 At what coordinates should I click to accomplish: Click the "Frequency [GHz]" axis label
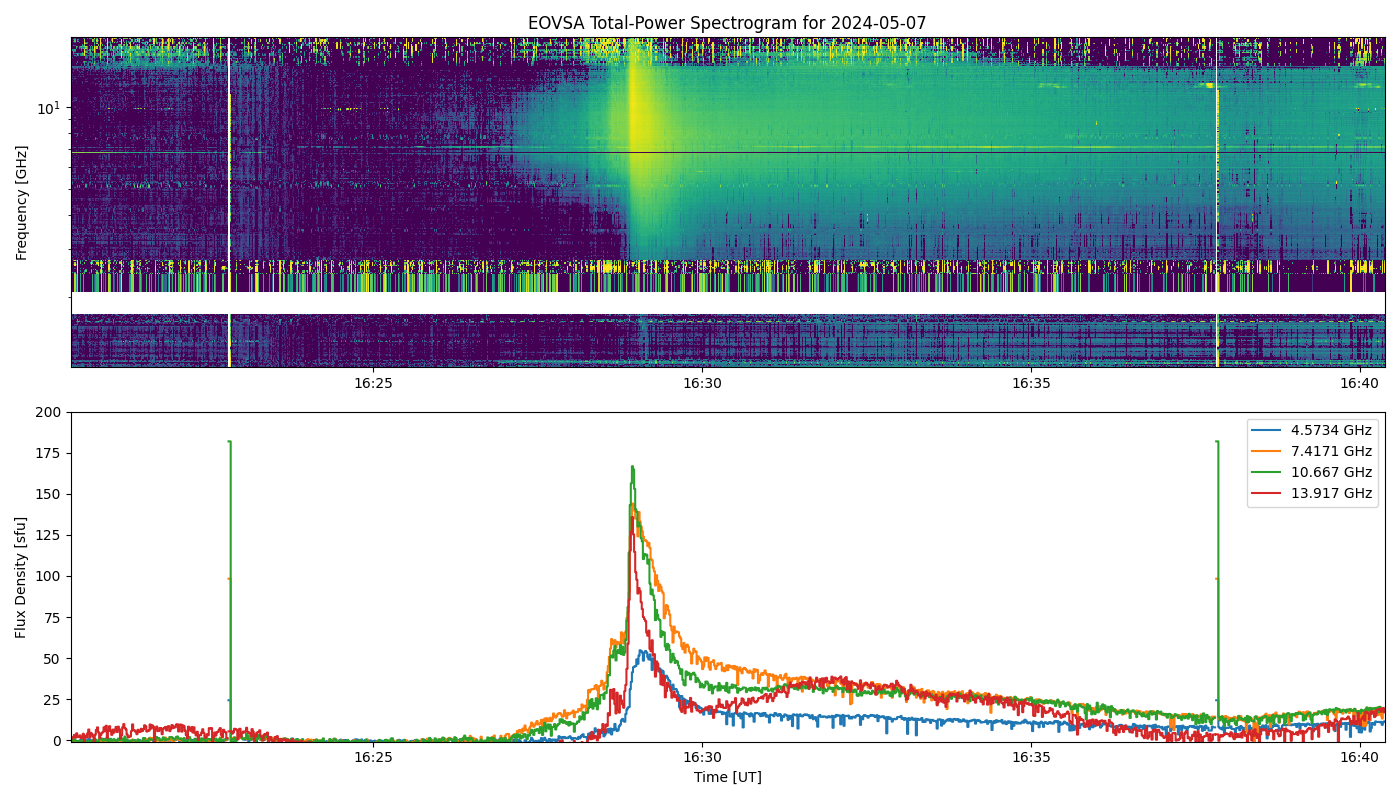click(21, 203)
